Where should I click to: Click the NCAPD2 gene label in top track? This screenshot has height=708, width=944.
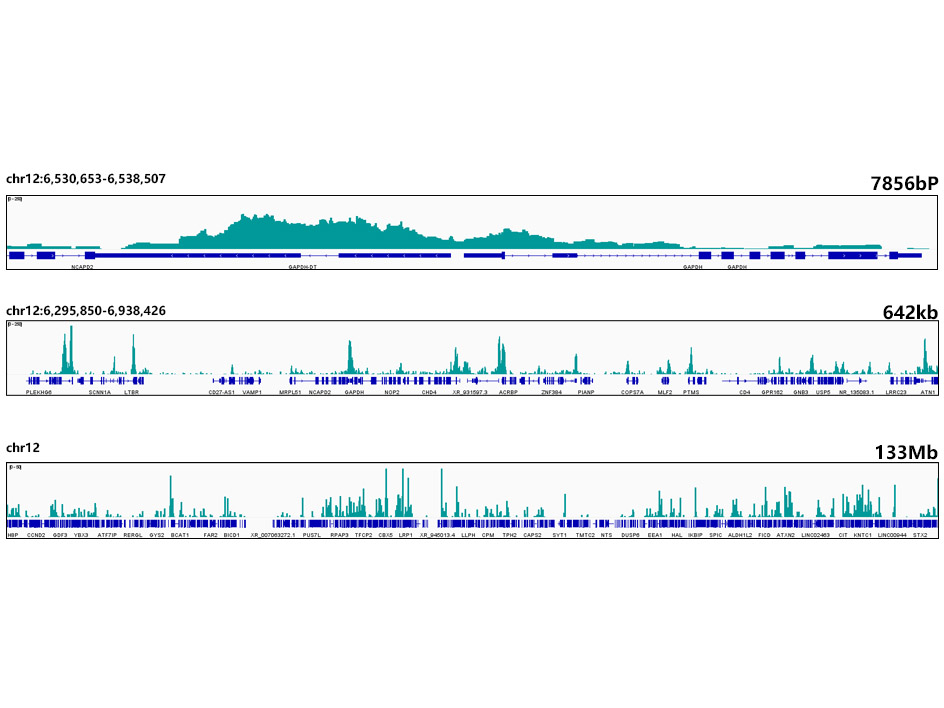[x=82, y=268]
